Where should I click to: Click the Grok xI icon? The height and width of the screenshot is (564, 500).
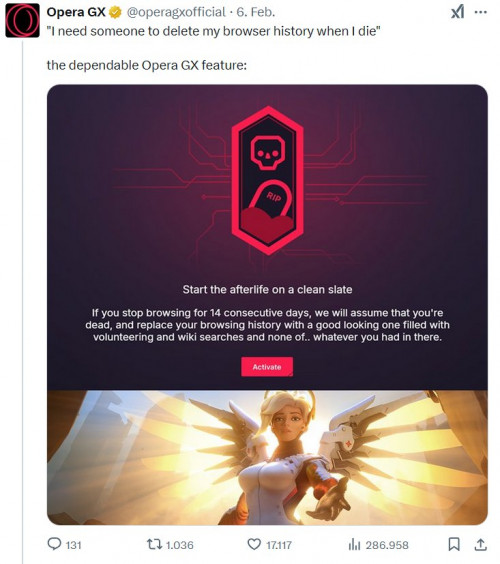(x=458, y=12)
